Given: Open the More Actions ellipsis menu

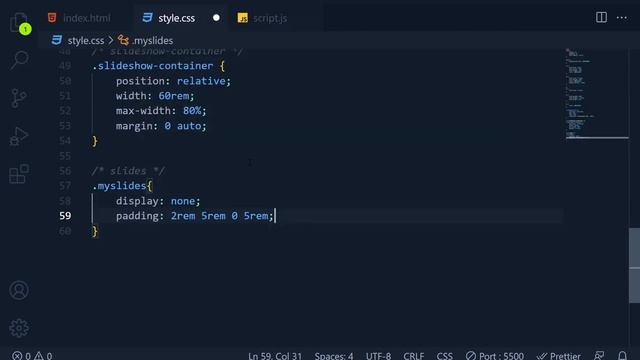Looking at the screenshot, I should (x=622, y=18).
